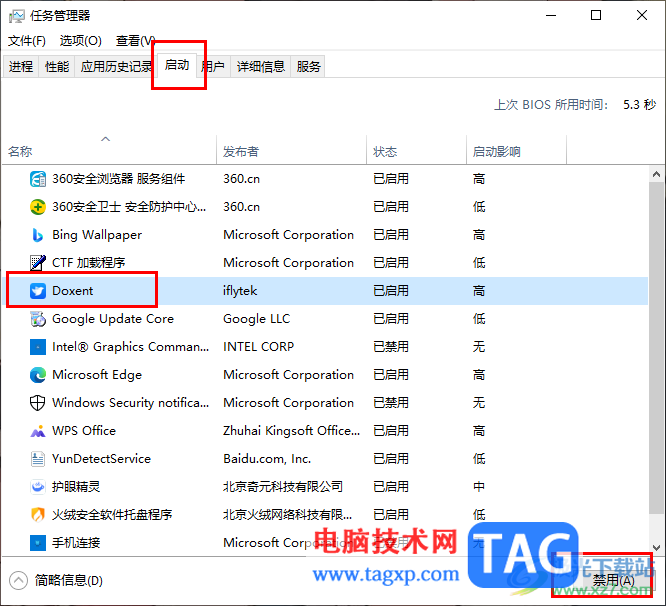Select the 启动 tab

point(177,65)
